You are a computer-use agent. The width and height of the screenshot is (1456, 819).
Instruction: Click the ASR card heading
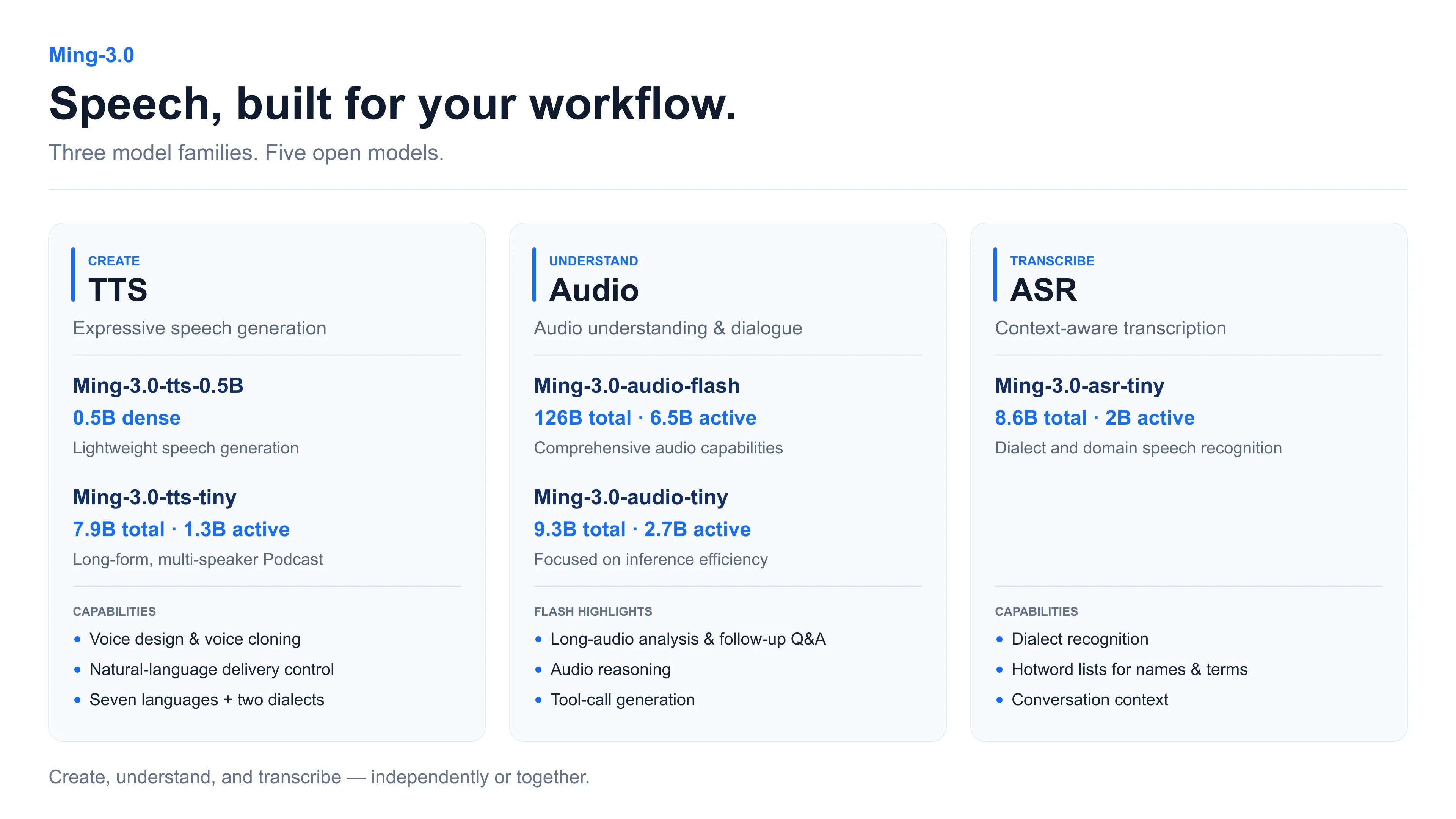(1043, 290)
